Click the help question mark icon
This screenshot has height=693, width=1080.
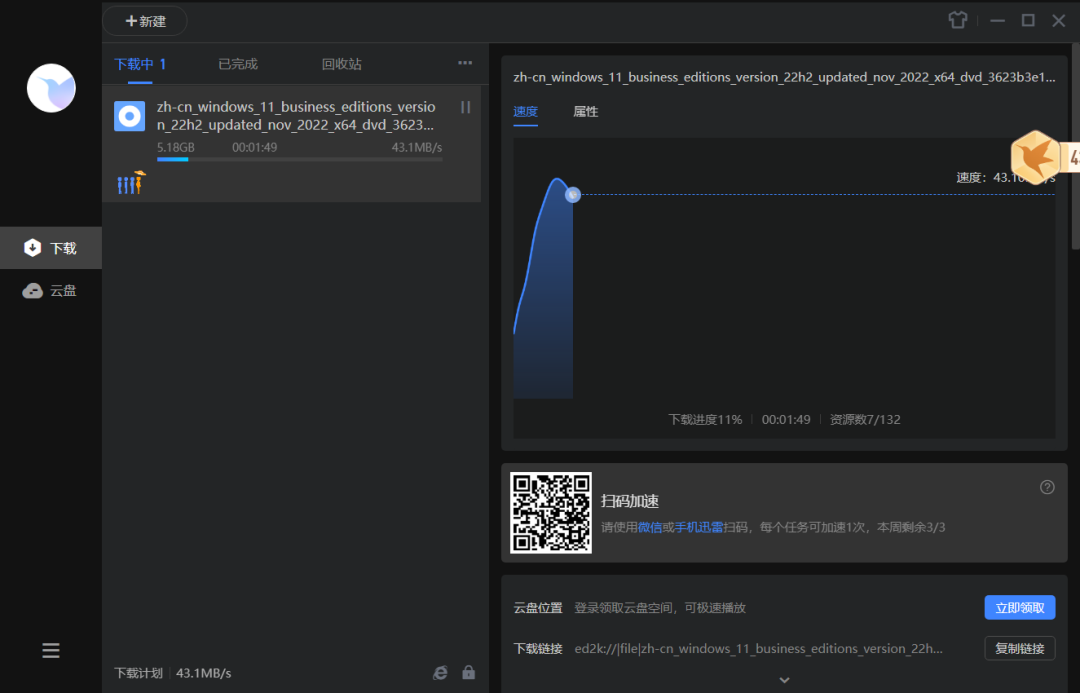(x=1047, y=487)
